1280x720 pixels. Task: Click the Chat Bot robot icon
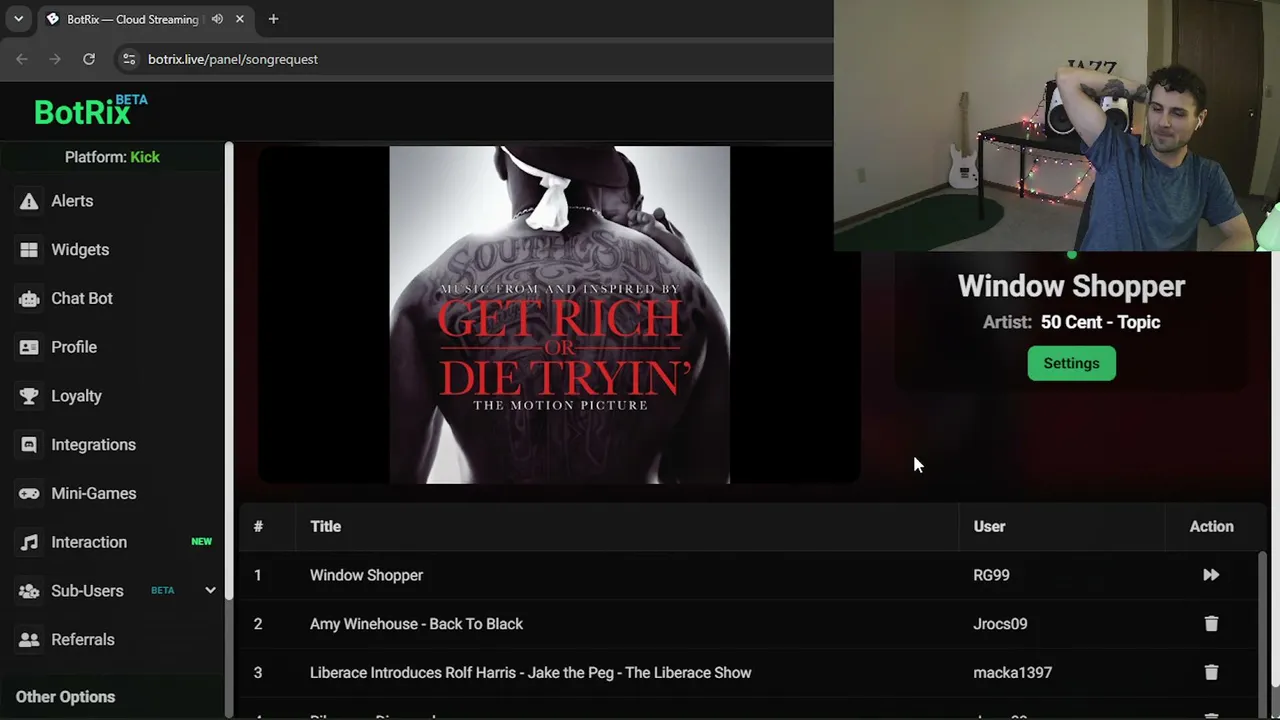click(x=29, y=298)
